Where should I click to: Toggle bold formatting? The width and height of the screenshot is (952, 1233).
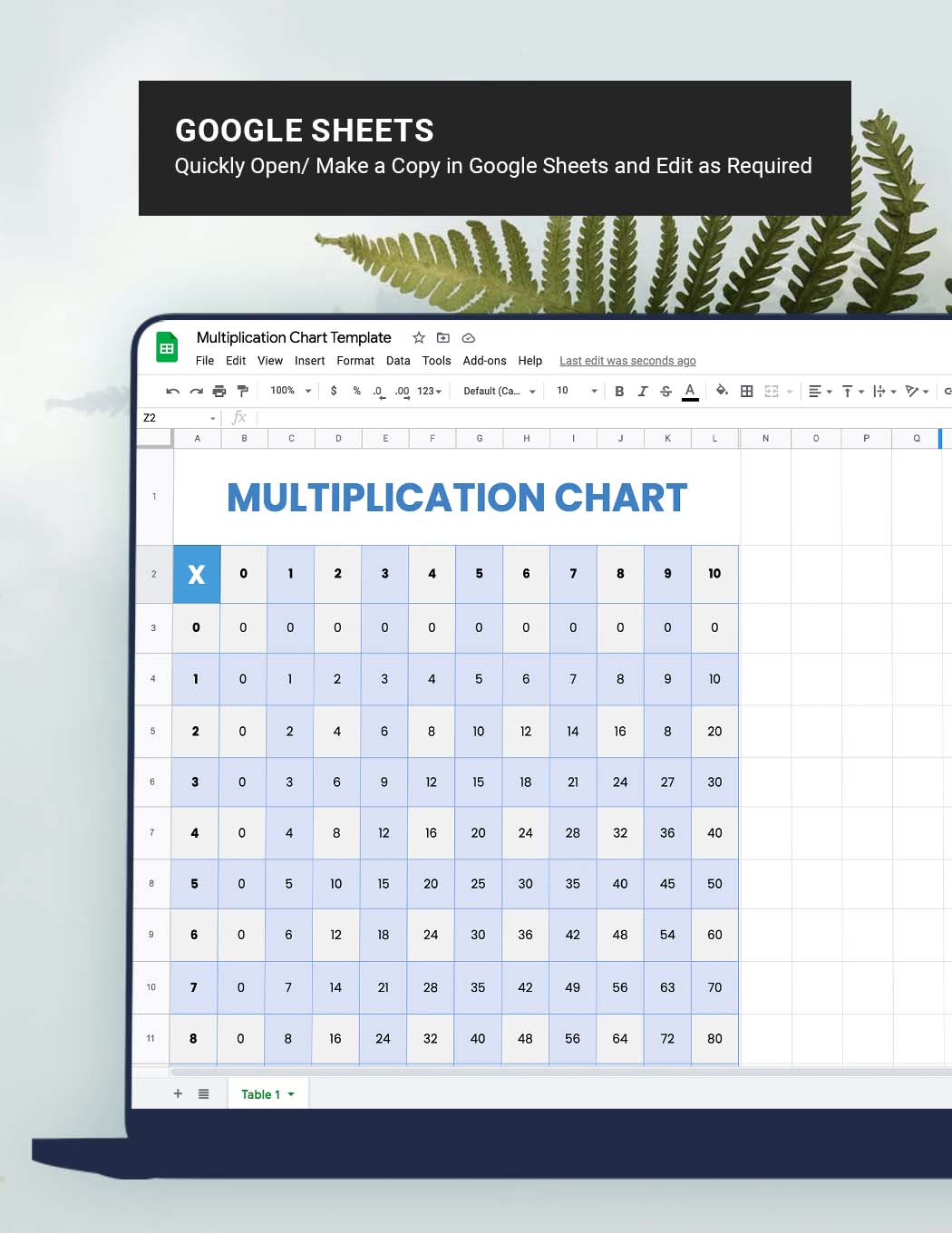[x=619, y=391]
